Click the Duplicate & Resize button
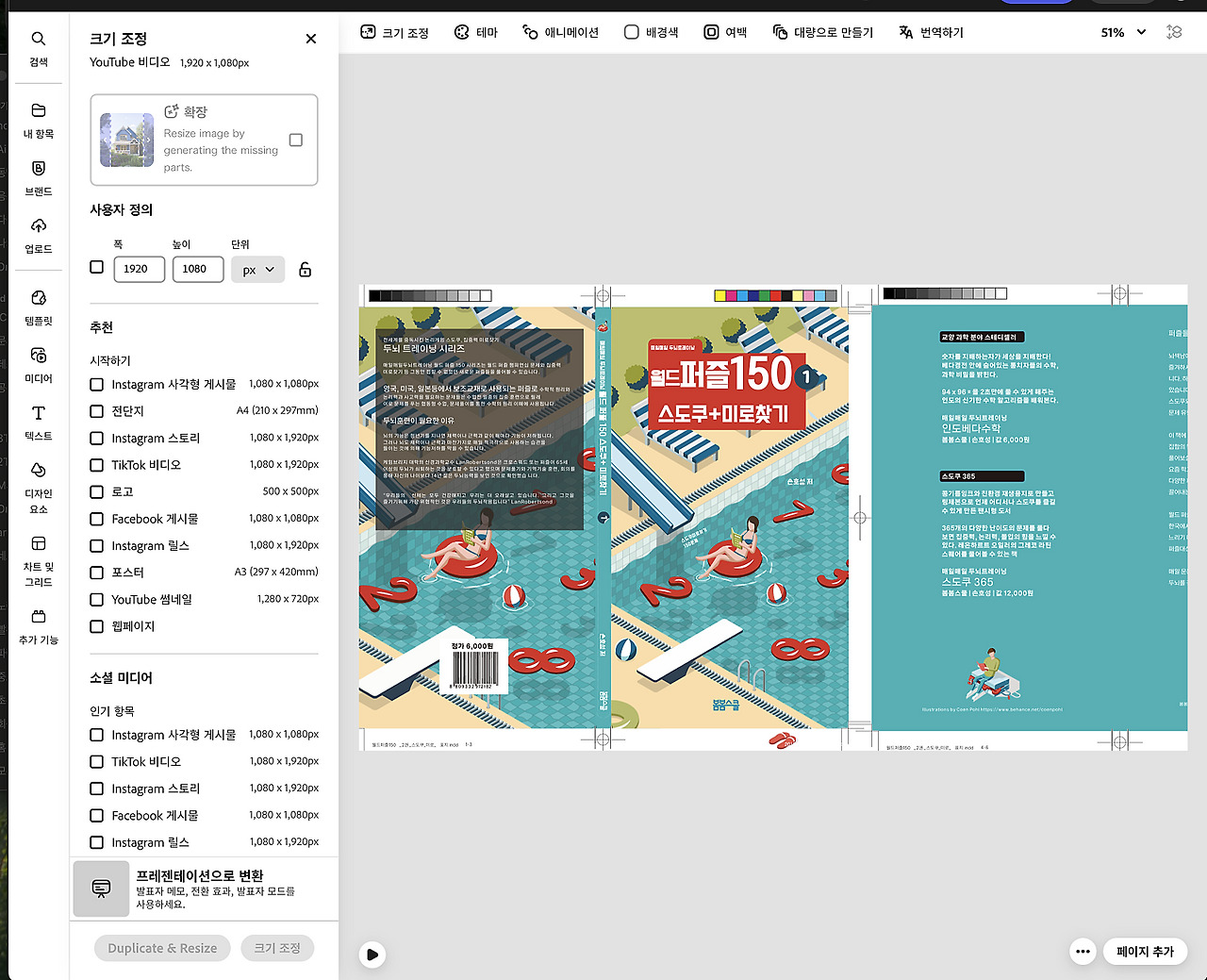Screen dimensions: 1207x980 [161, 948]
